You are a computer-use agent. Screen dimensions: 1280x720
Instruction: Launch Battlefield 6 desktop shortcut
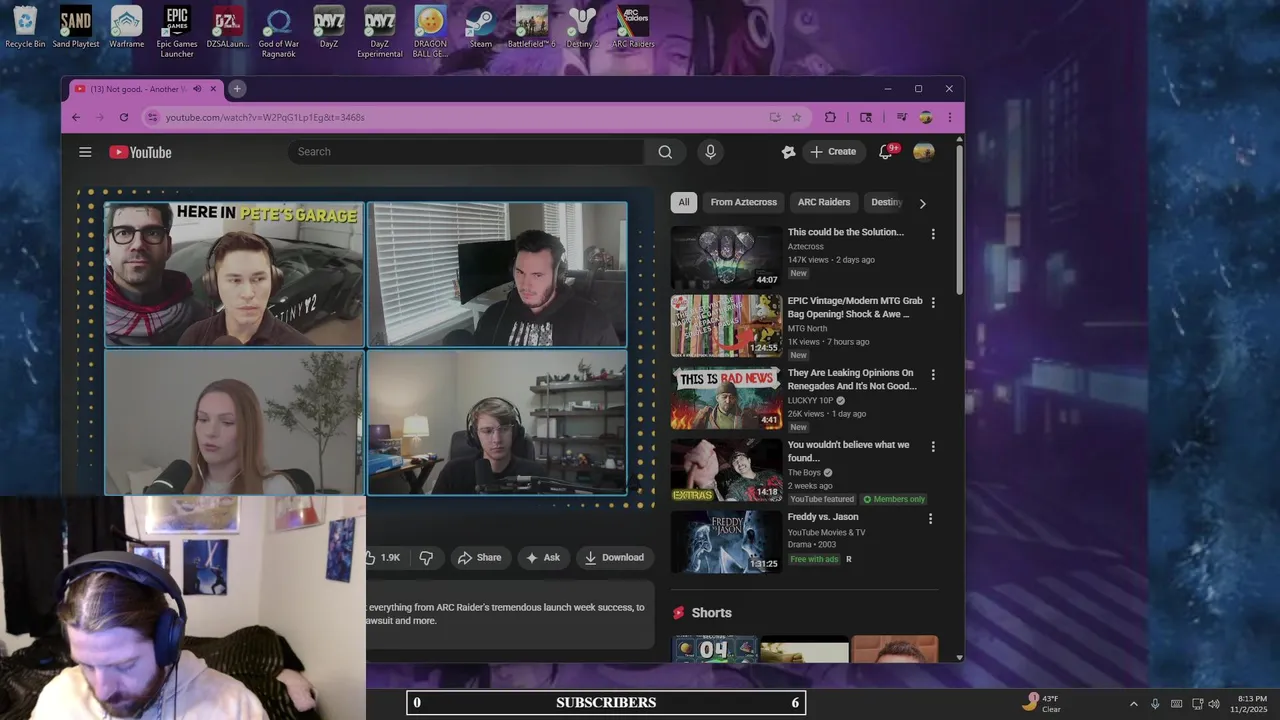[x=532, y=27]
